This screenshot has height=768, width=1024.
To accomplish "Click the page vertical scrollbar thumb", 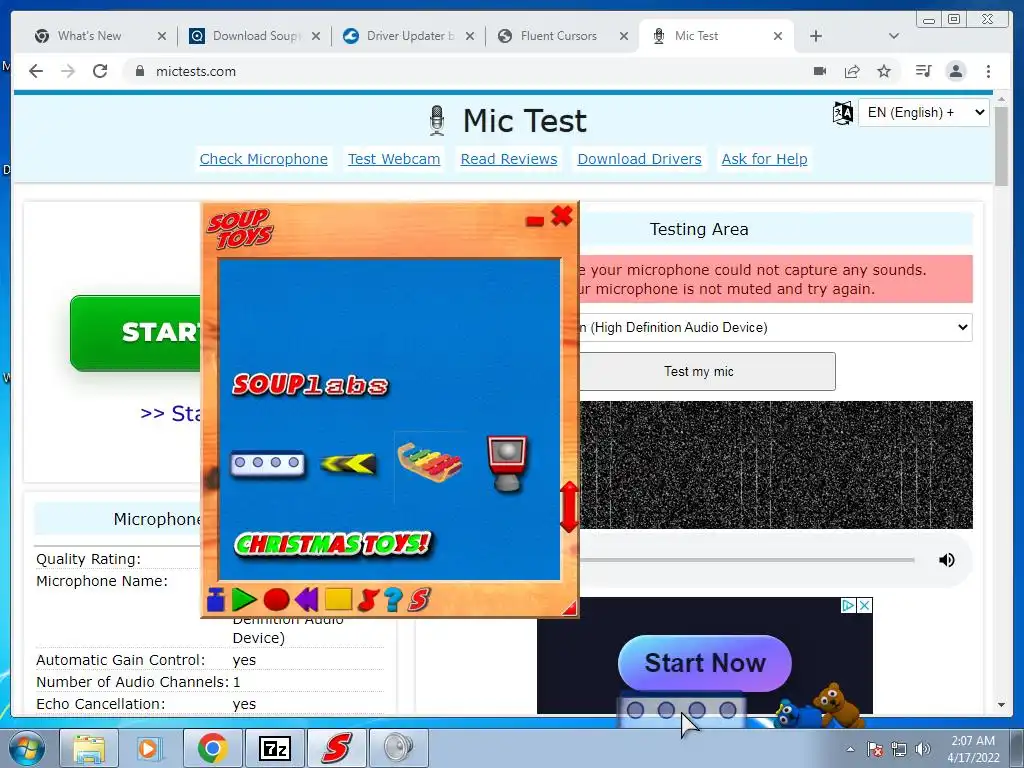I will (1001, 146).
